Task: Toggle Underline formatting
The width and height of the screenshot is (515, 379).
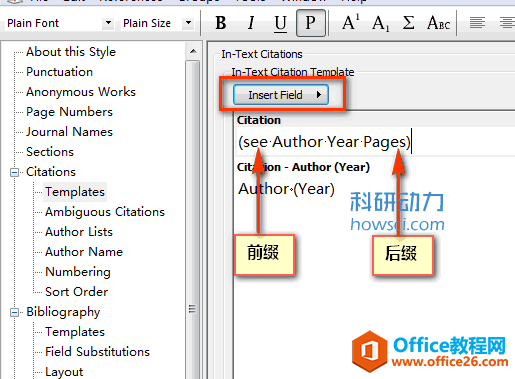Action: (x=280, y=23)
